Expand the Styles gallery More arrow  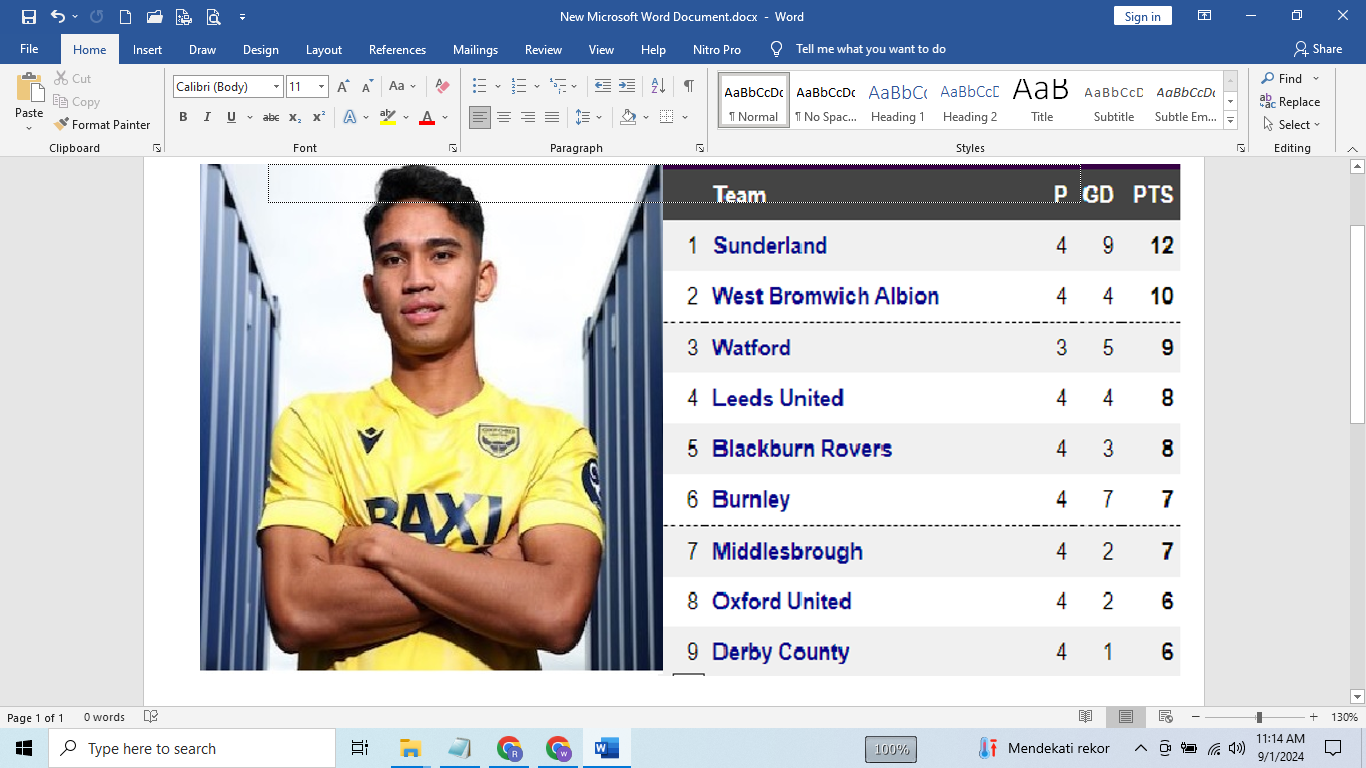(1231, 120)
